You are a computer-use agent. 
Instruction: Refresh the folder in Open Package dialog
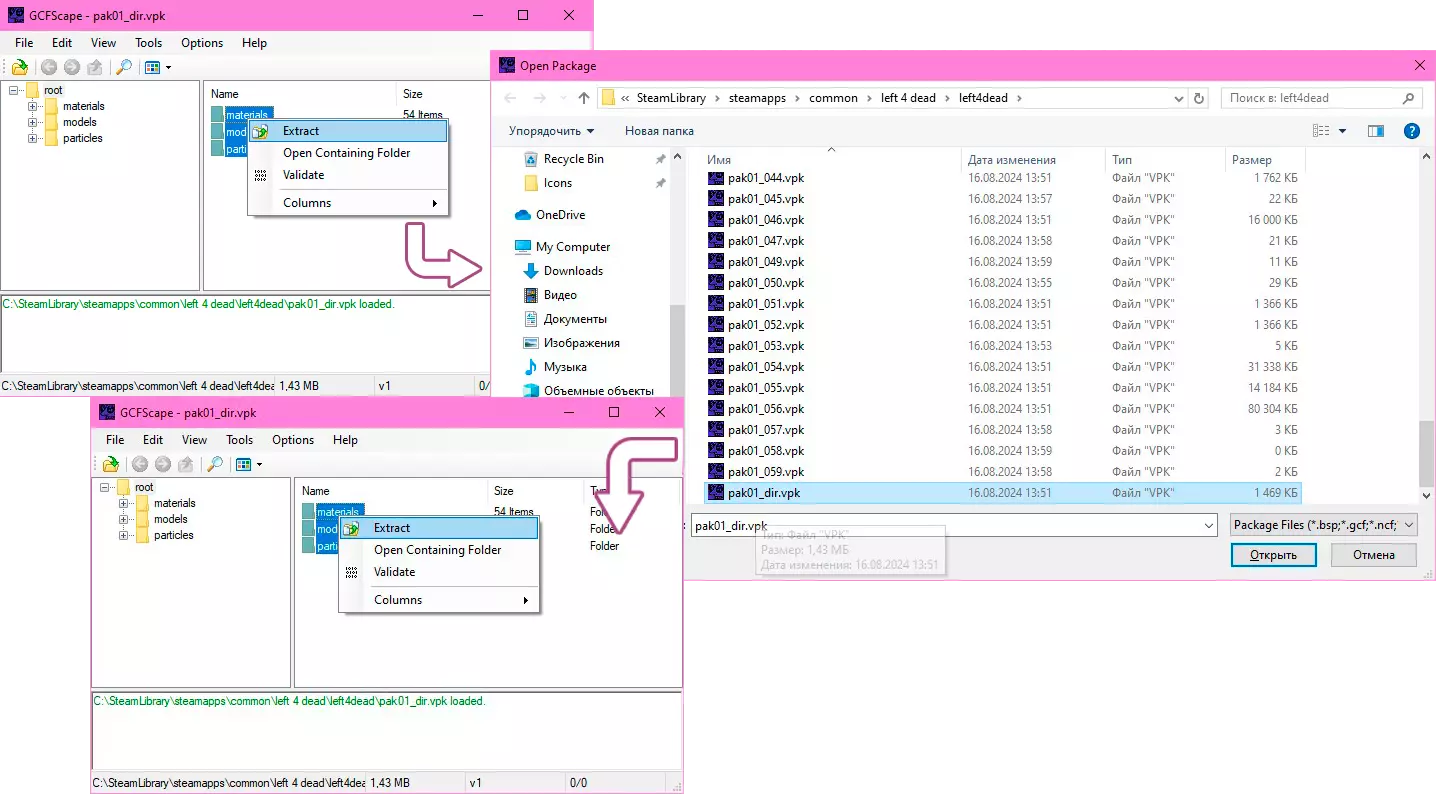click(x=1200, y=98)
